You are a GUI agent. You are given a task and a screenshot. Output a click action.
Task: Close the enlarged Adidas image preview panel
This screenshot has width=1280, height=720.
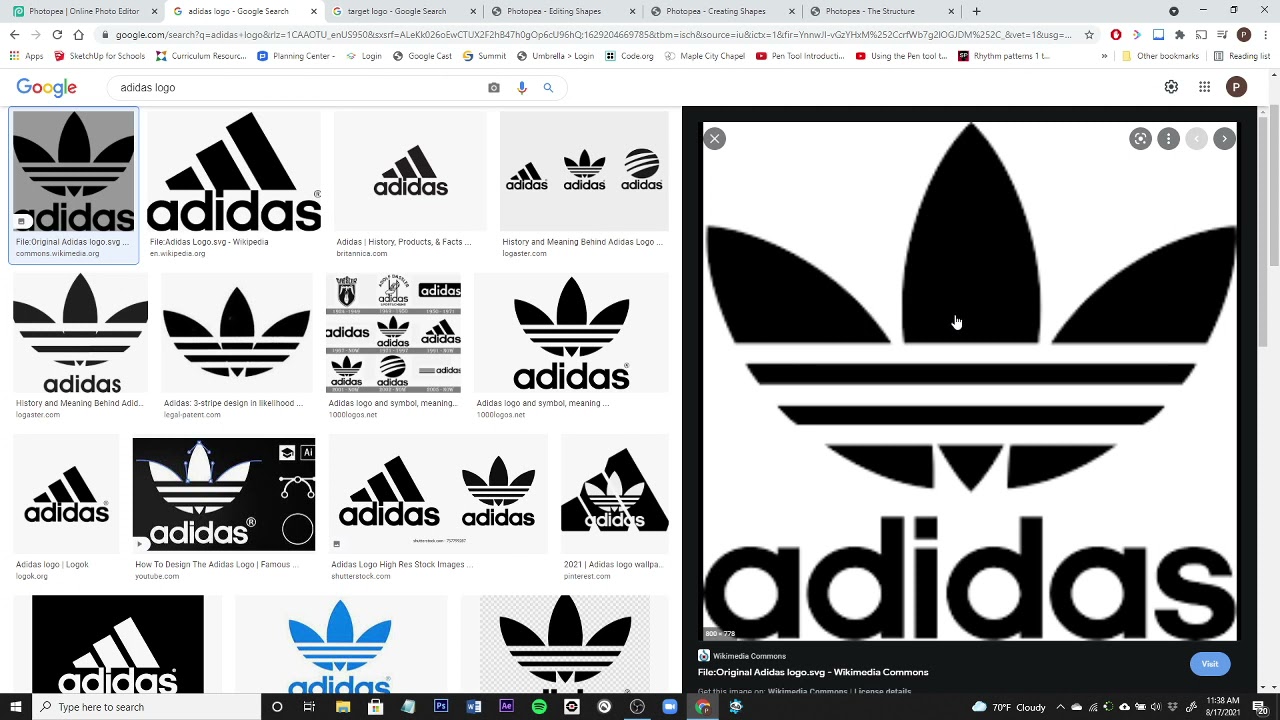tap(714, 139)
